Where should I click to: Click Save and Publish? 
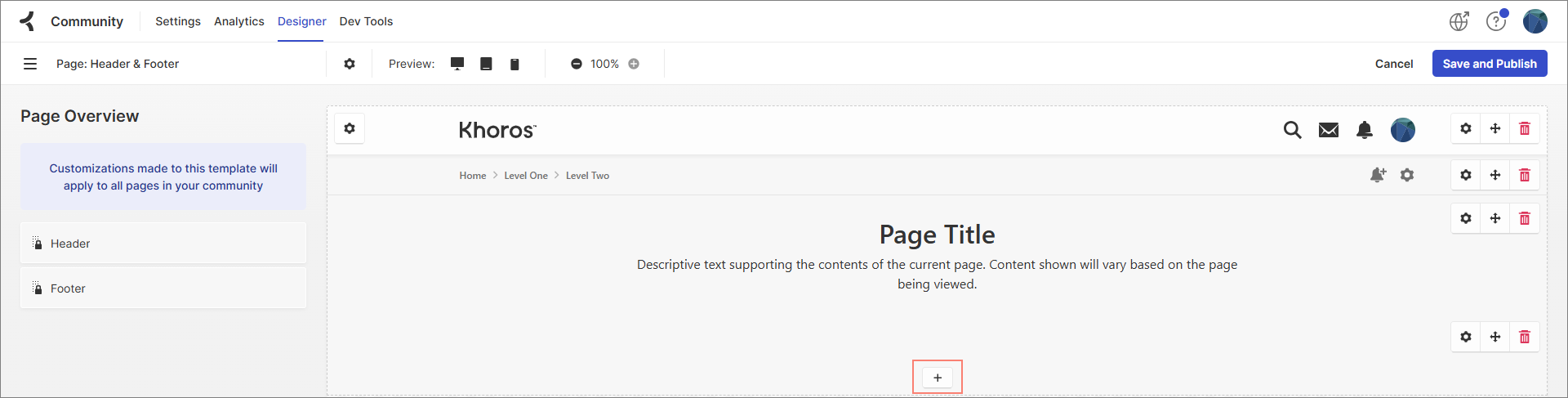[x=1489, y=64]
